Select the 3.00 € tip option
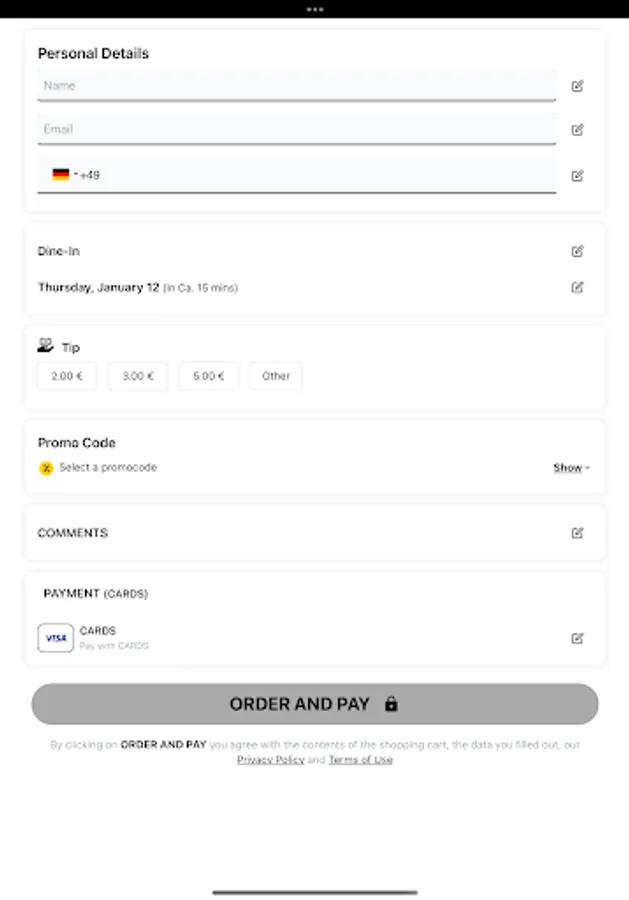Image resolution: width=629 pixels, height=900 pixels. 138,376
